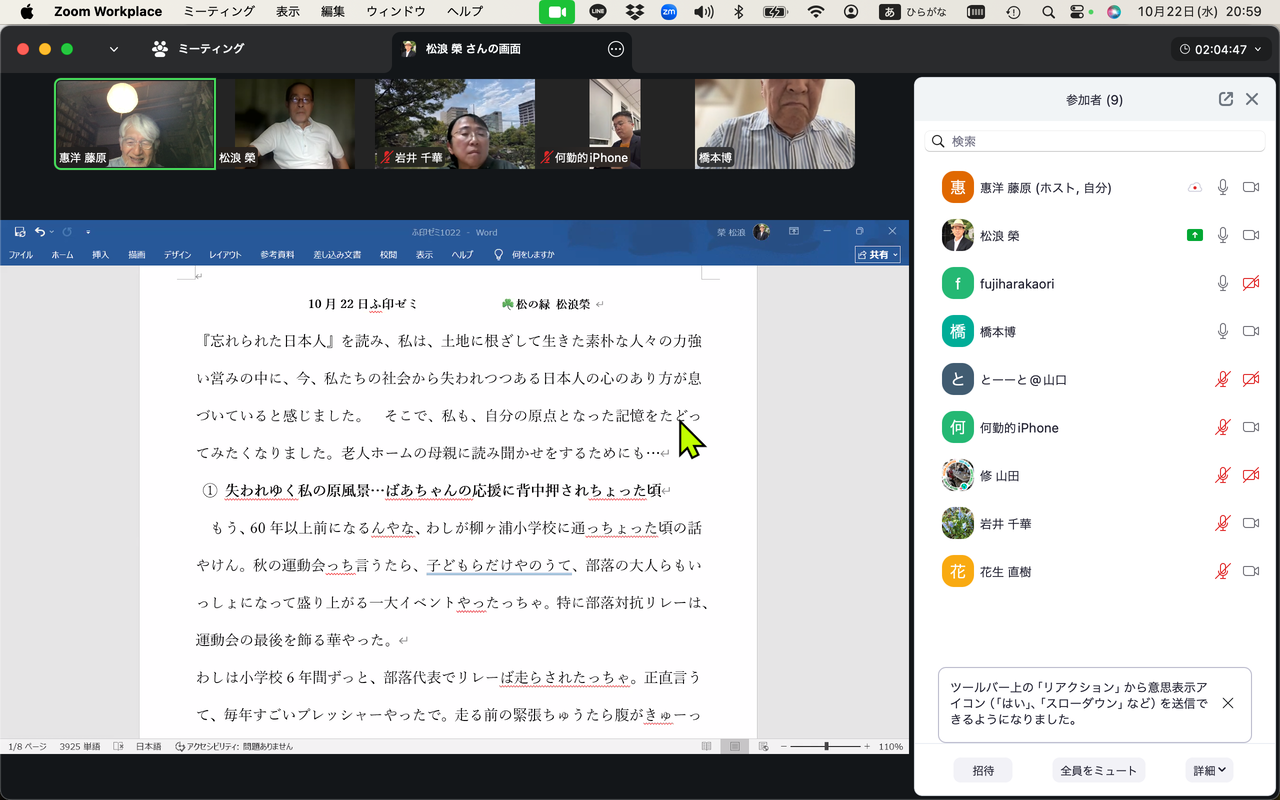Click the Word redo icon

pyautogui.click(x=67, y=232)
